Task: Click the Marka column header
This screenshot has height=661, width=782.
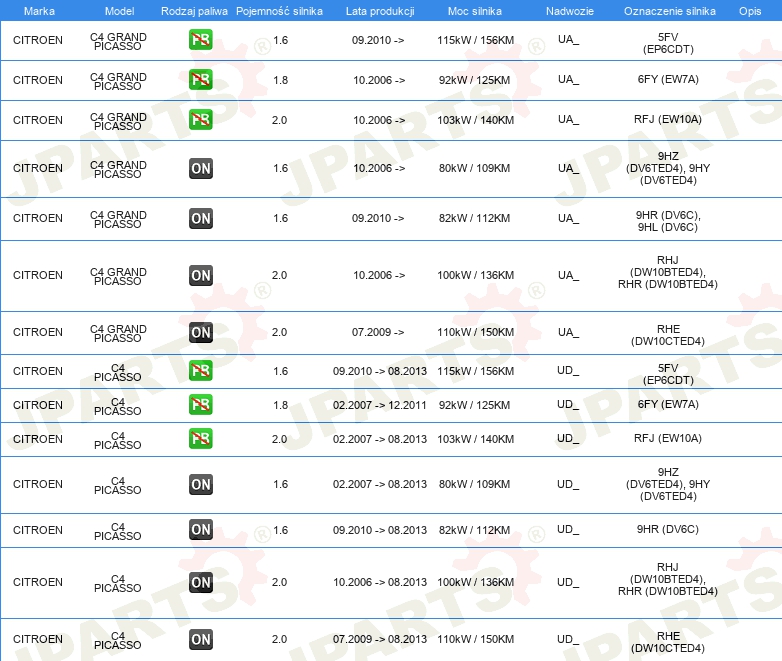Action: (39, 11)
